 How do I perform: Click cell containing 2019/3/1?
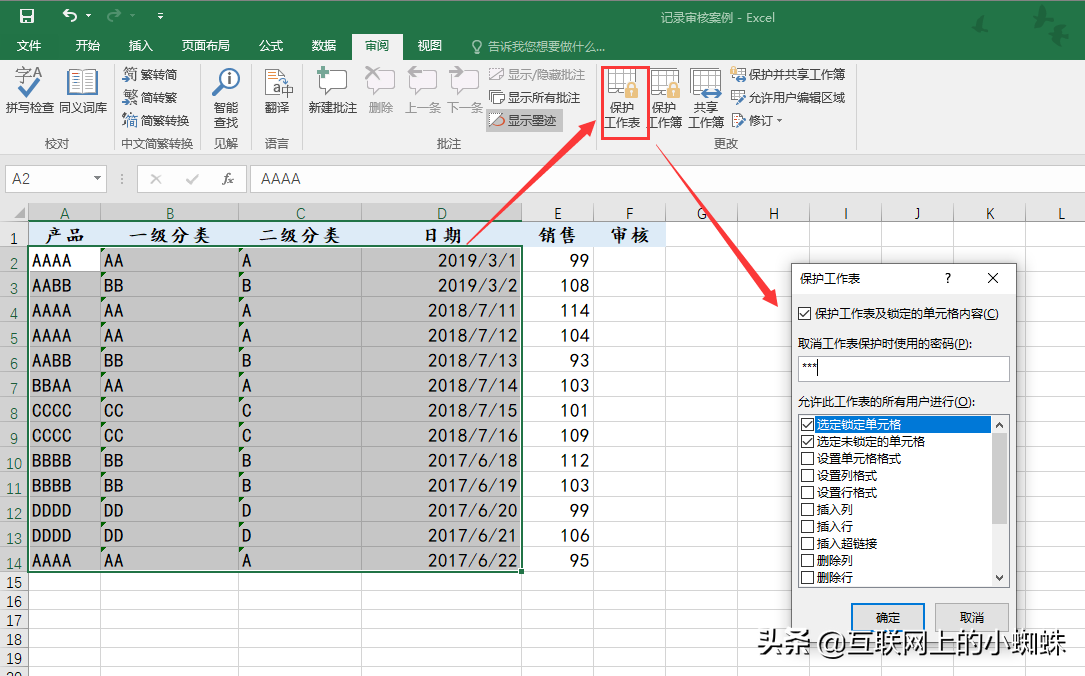point(441,260)
